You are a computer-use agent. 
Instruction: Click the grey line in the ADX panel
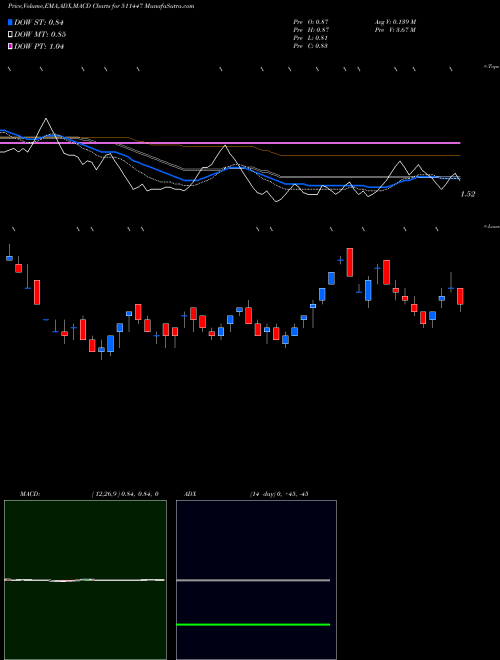click(x=253, y=580)
